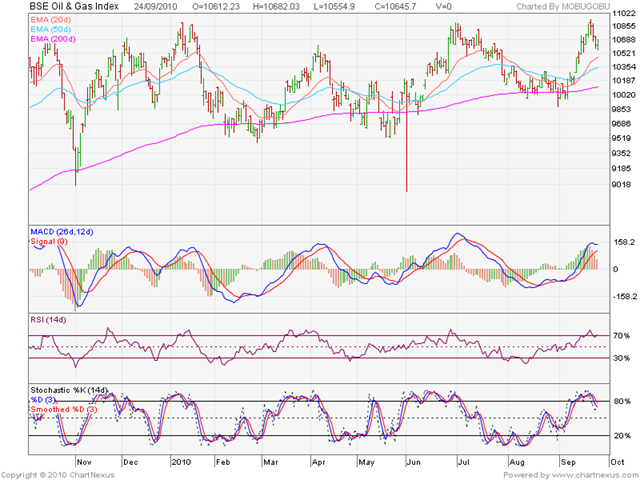The image size is (640, 480).
Task: Click the May time axis marker
Action: (x=367, y=462)
